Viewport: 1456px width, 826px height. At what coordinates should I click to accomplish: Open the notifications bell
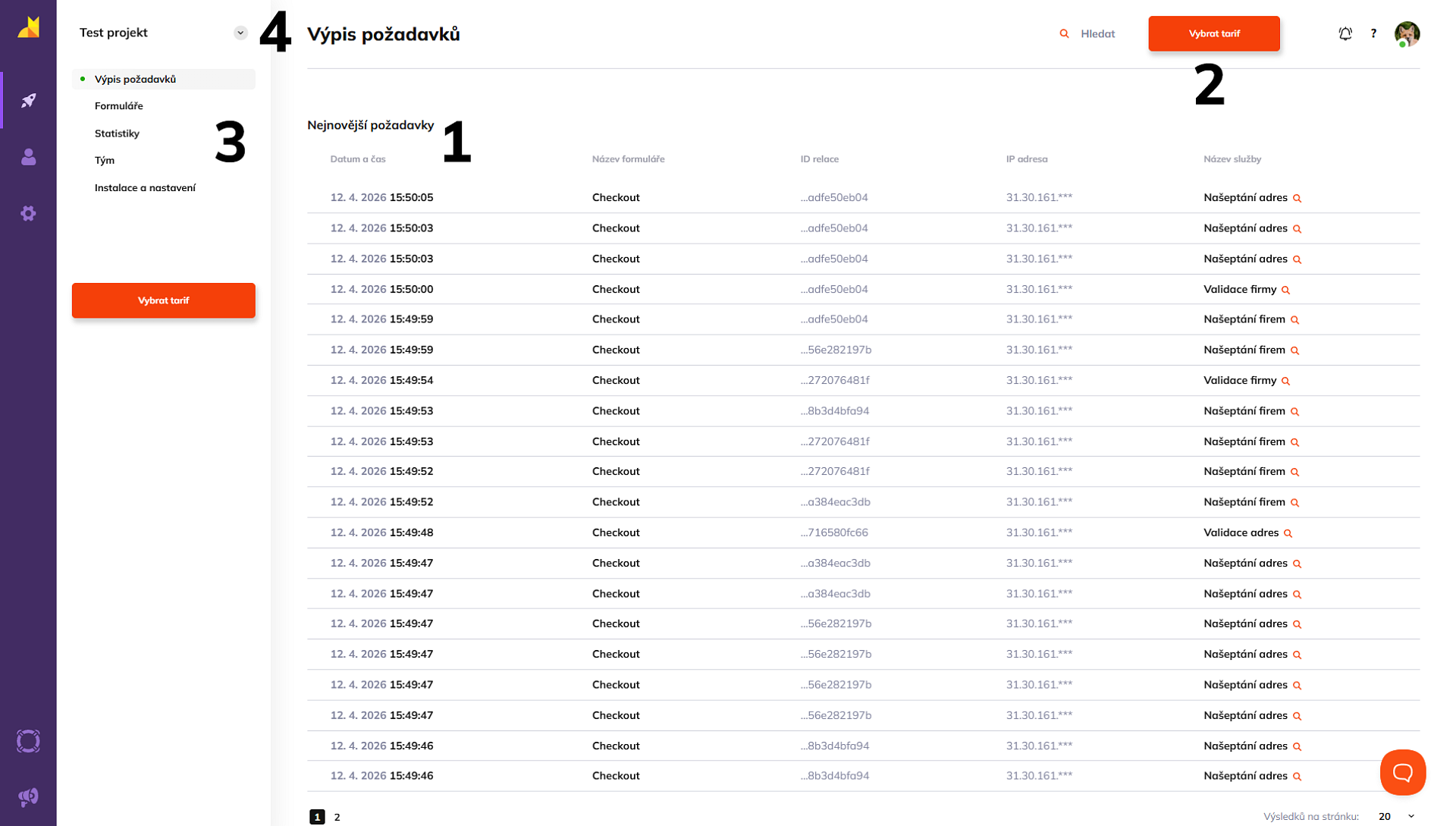pyautogui.click(x=1345, y=33)
